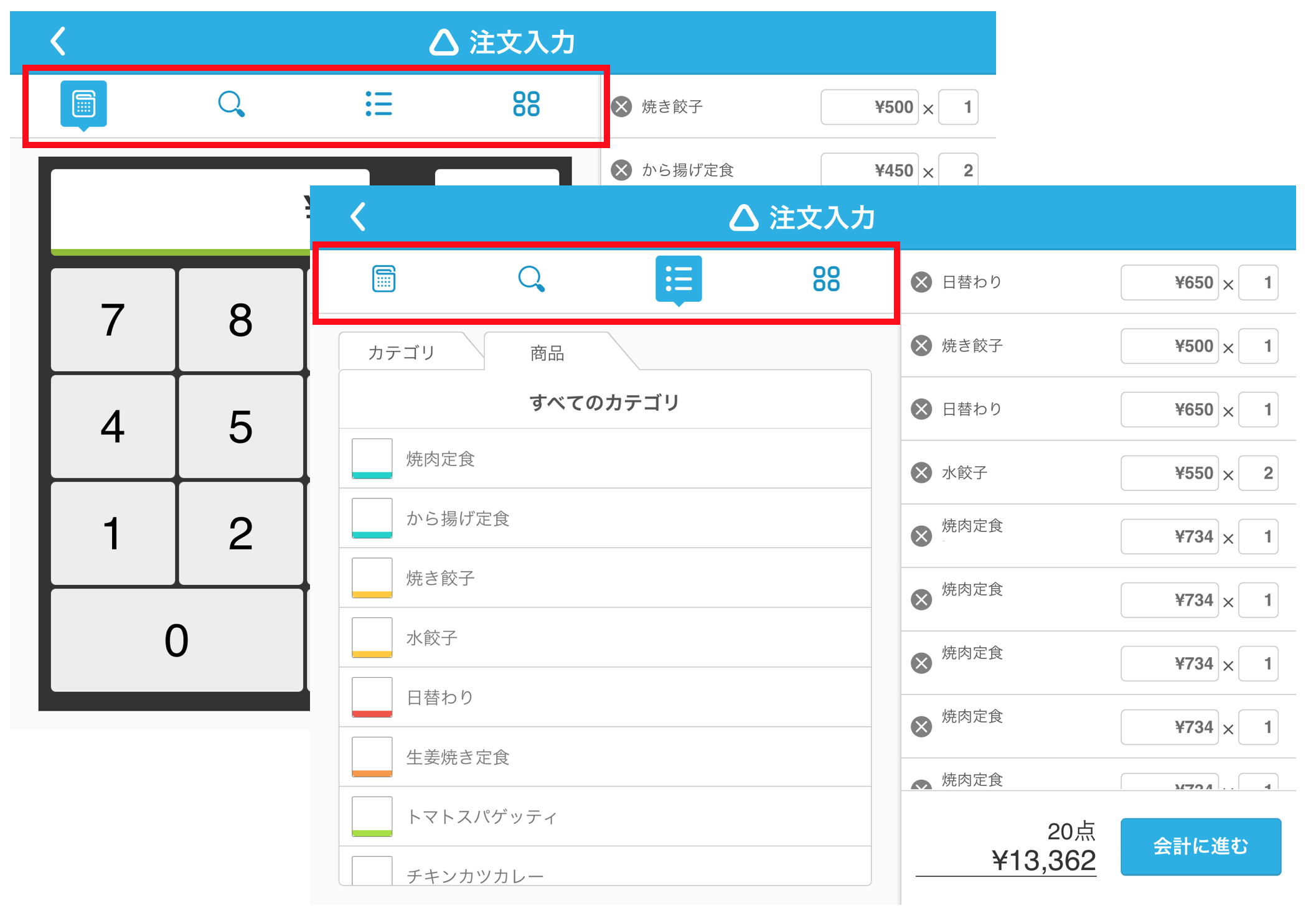Remove から揚げ定食 ¥450 order line

(621, 170)
